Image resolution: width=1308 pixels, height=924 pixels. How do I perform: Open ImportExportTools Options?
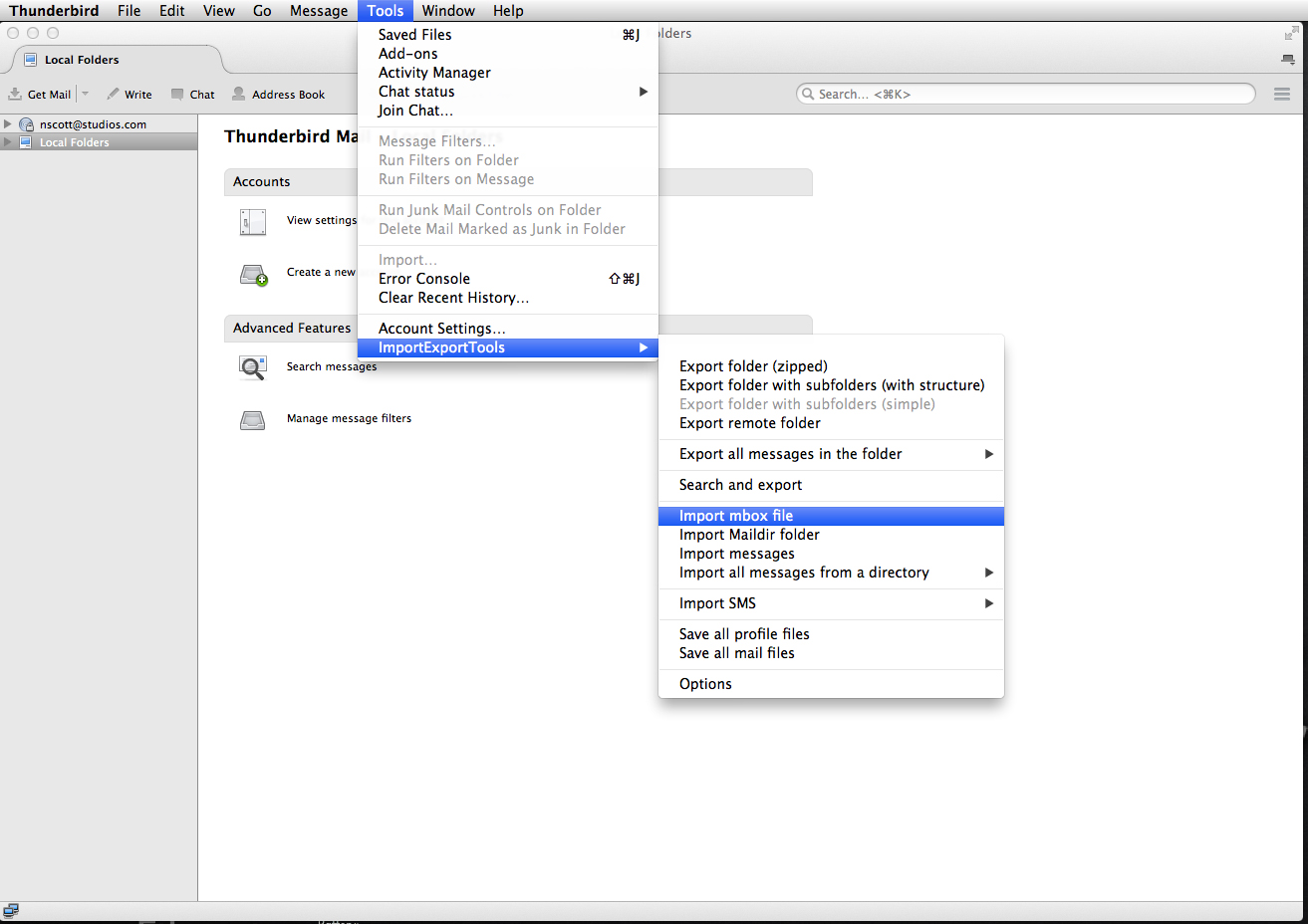pos(831,684)
